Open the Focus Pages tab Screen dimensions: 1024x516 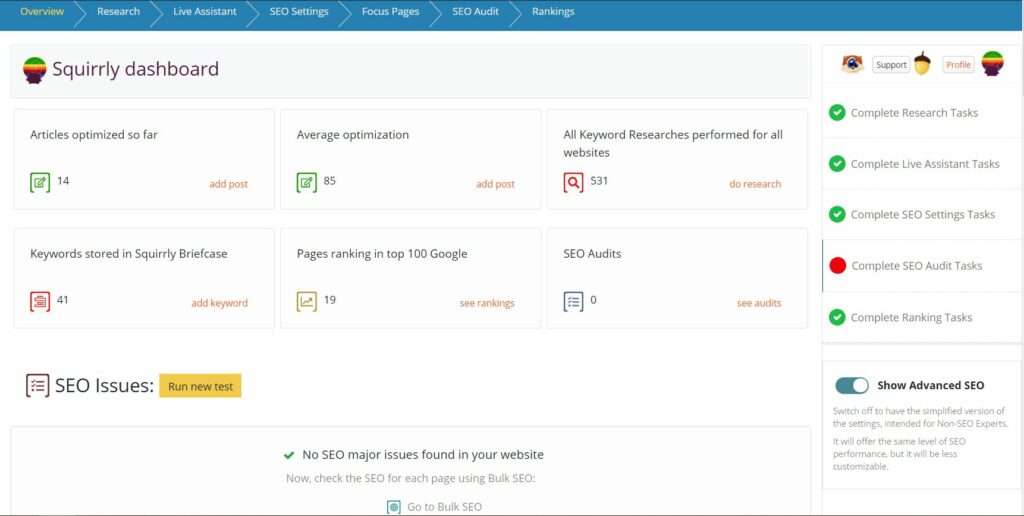click(390, 12)
